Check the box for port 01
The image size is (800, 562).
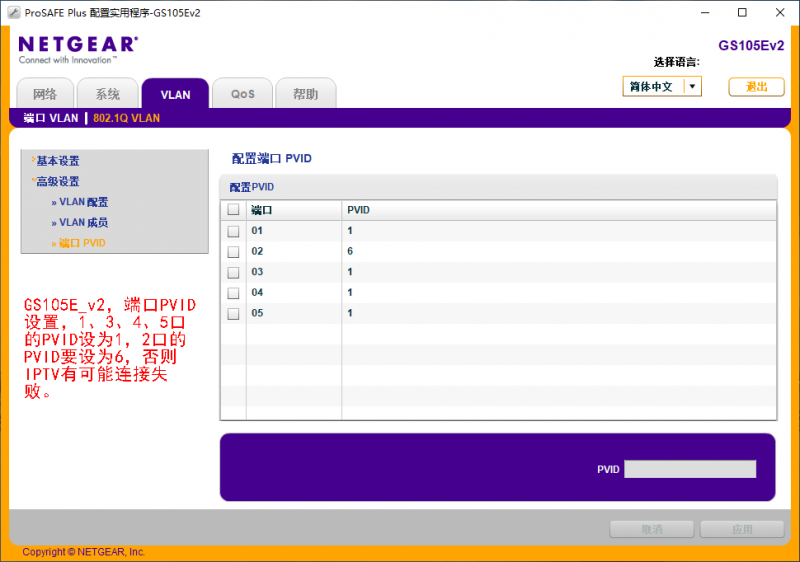click(x=234, y=231)
